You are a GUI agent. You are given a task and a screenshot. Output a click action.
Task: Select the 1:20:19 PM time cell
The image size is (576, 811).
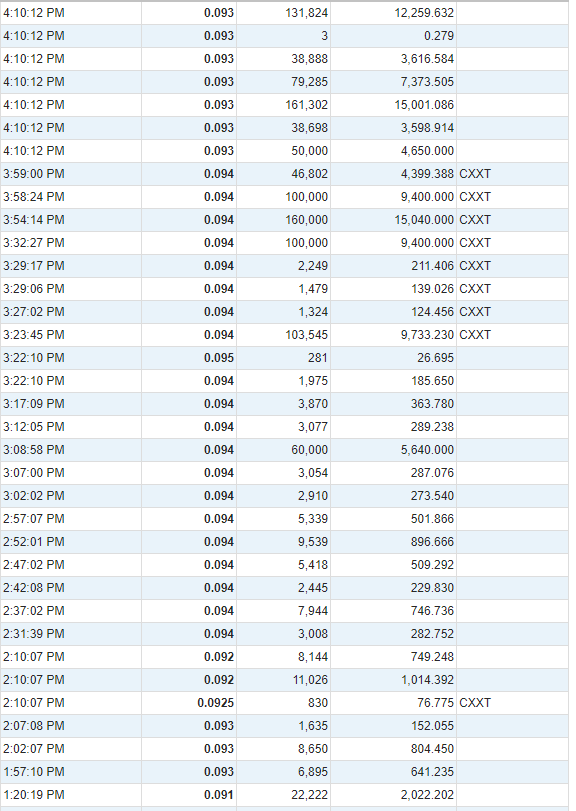click(71, 795)
